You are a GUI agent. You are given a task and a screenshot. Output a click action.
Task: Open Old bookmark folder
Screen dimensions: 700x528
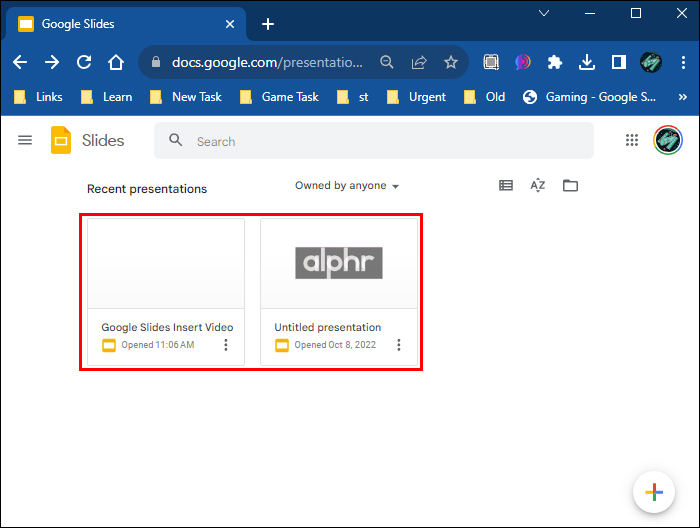tap(484, 97)
